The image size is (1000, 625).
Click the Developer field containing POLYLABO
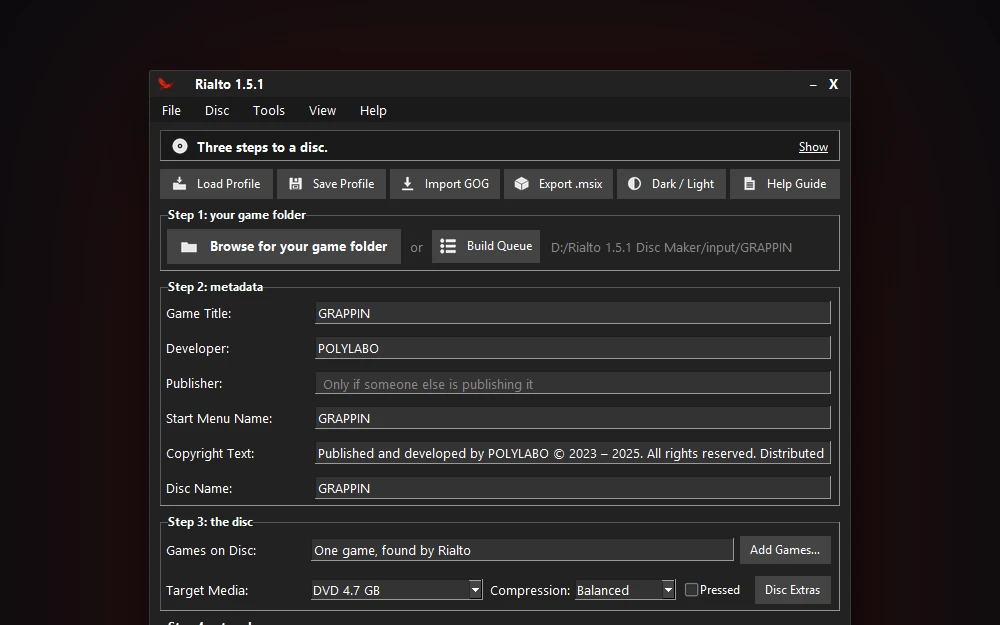[573, 348]
